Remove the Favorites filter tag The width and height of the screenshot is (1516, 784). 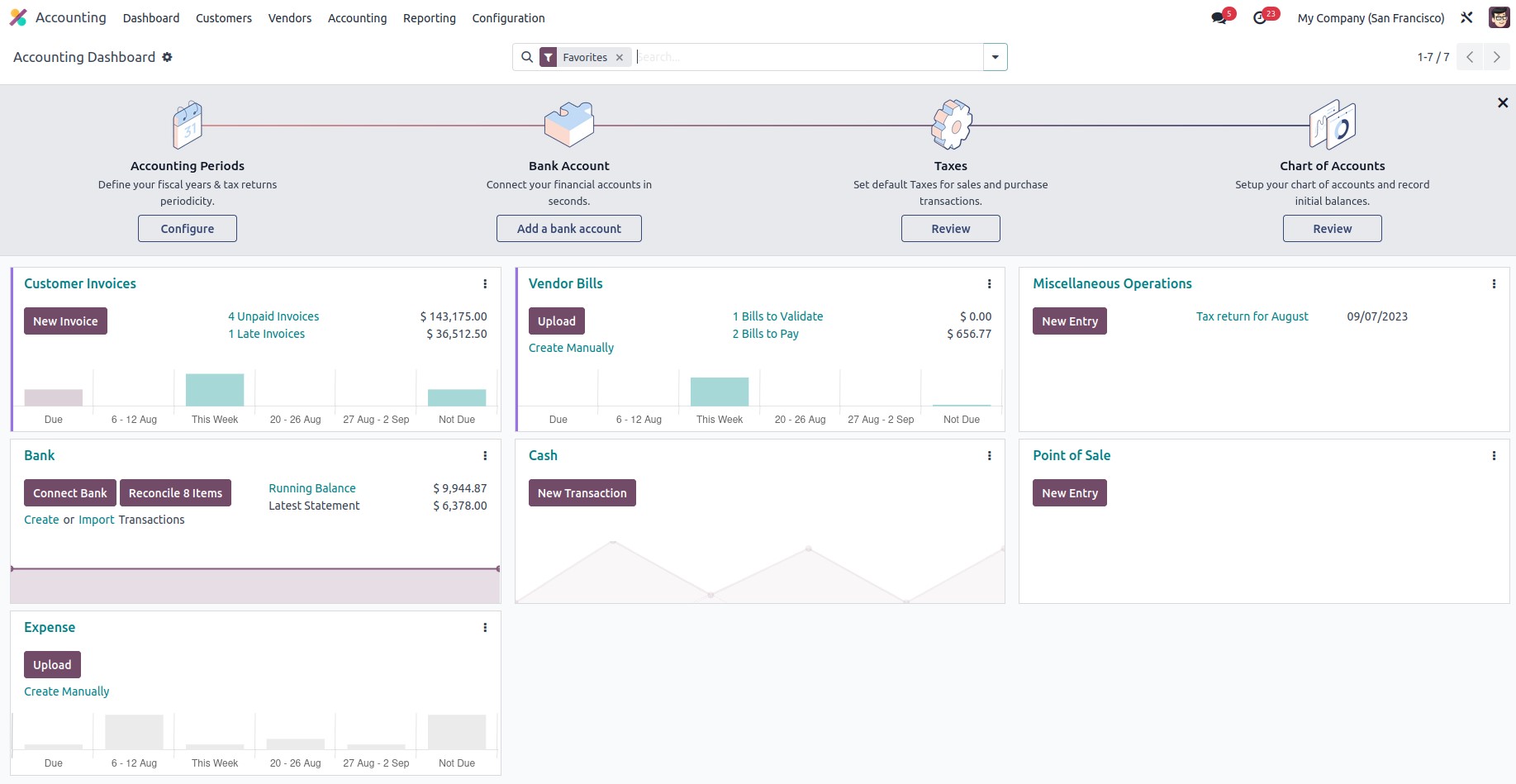click(x=620, y=57)
